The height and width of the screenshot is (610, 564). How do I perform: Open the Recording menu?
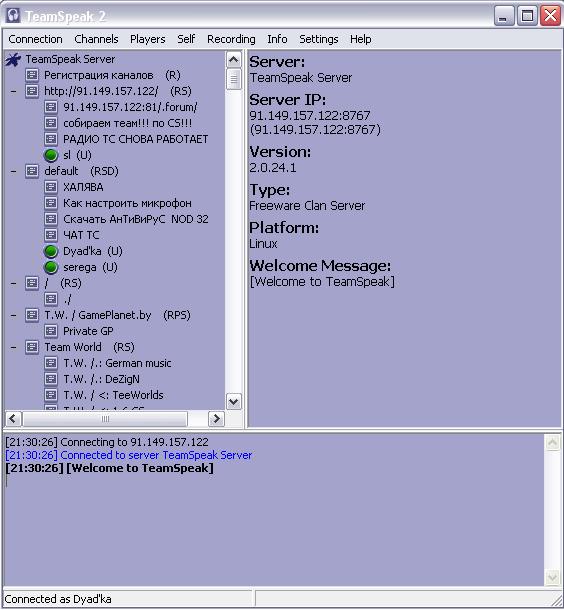pyautogui.click(x=231, y=39)
